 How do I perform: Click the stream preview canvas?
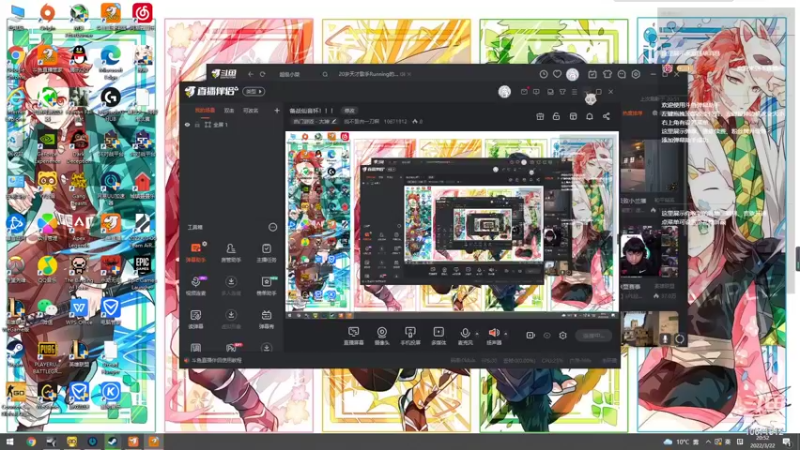(x=452, y=224)
